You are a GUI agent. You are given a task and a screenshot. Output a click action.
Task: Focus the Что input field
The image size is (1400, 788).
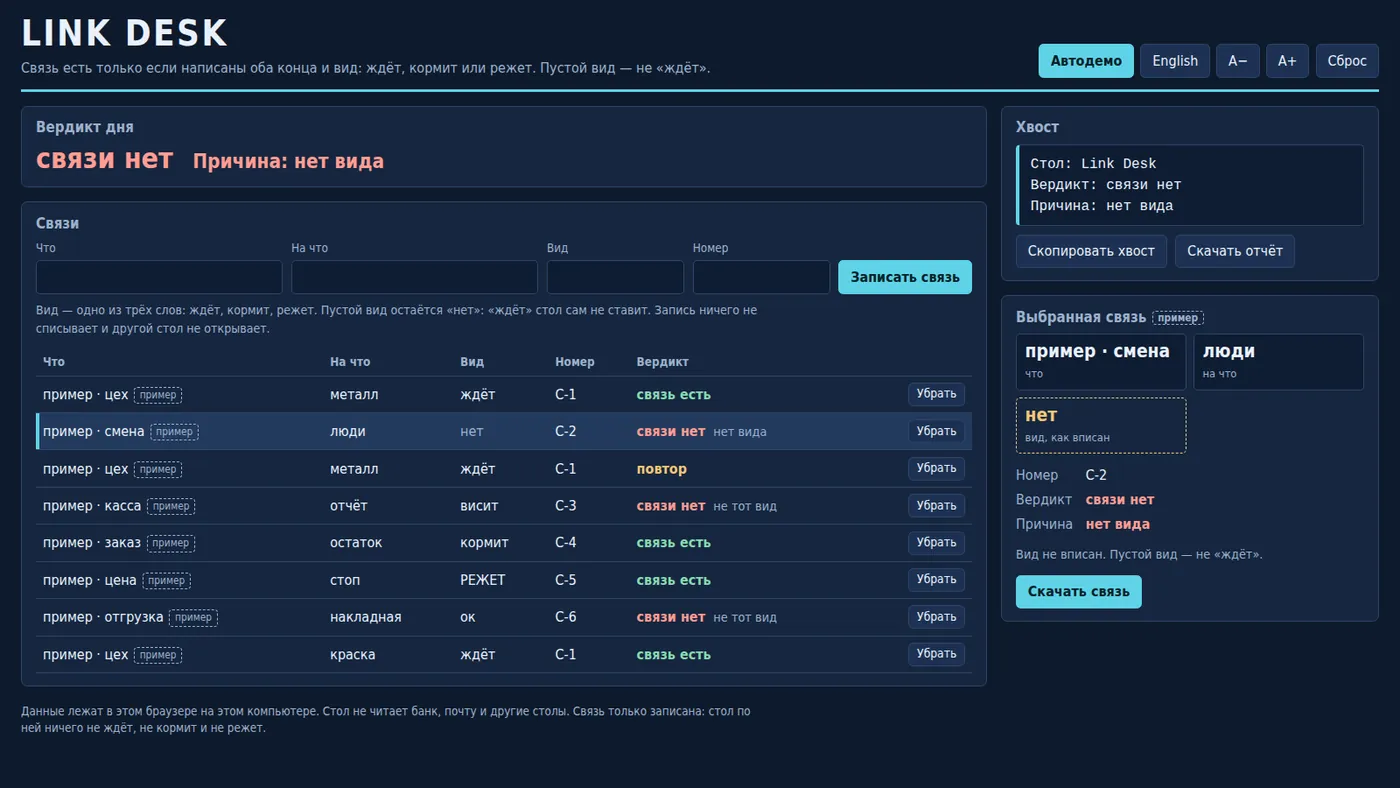click(x=159, y=277)
